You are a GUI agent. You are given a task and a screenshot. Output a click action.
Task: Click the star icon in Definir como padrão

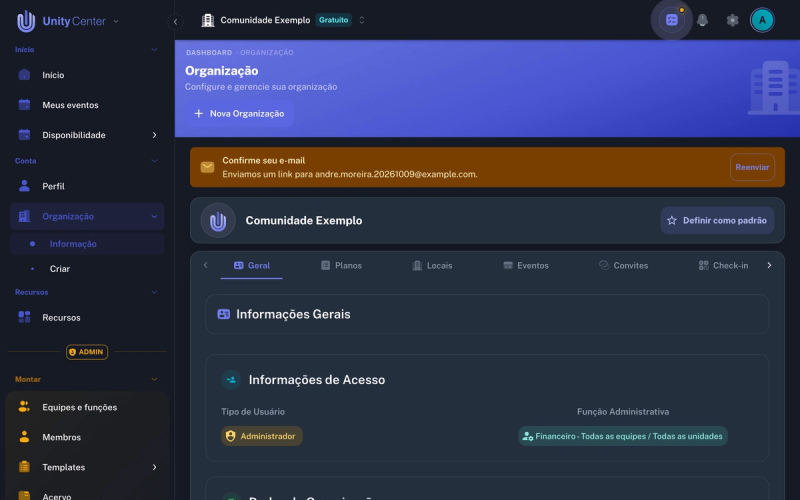point(672,220)
